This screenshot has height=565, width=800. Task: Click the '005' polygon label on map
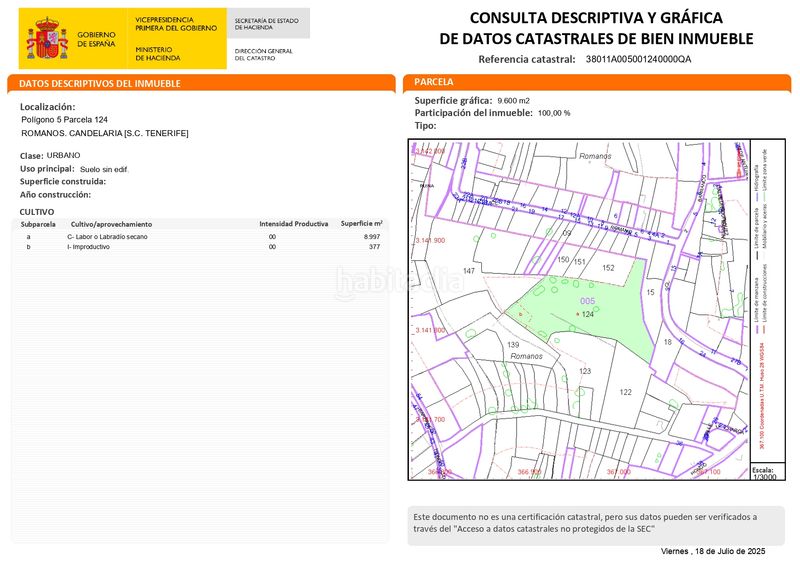coord(587,301)
